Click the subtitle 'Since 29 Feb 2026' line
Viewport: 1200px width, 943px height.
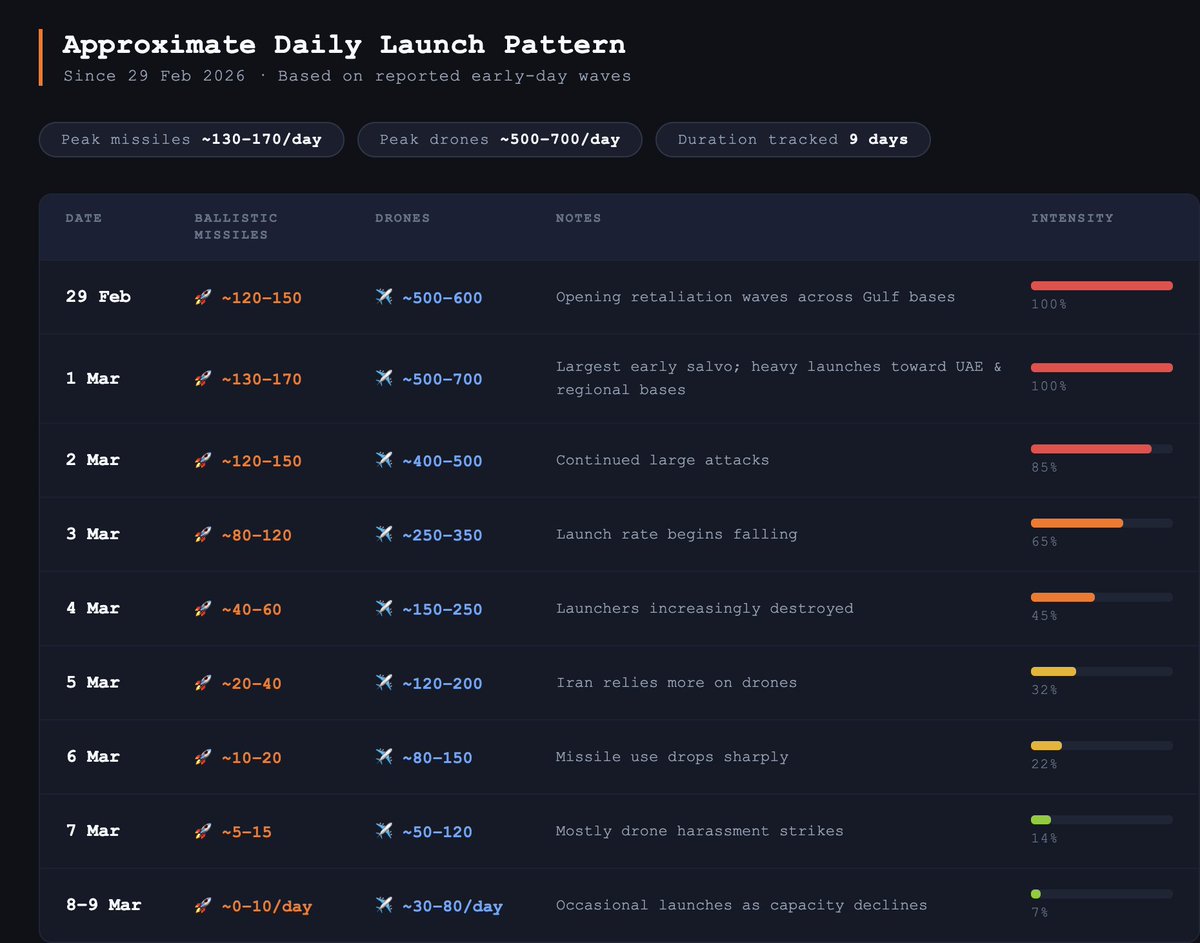(x=347, y=76)
